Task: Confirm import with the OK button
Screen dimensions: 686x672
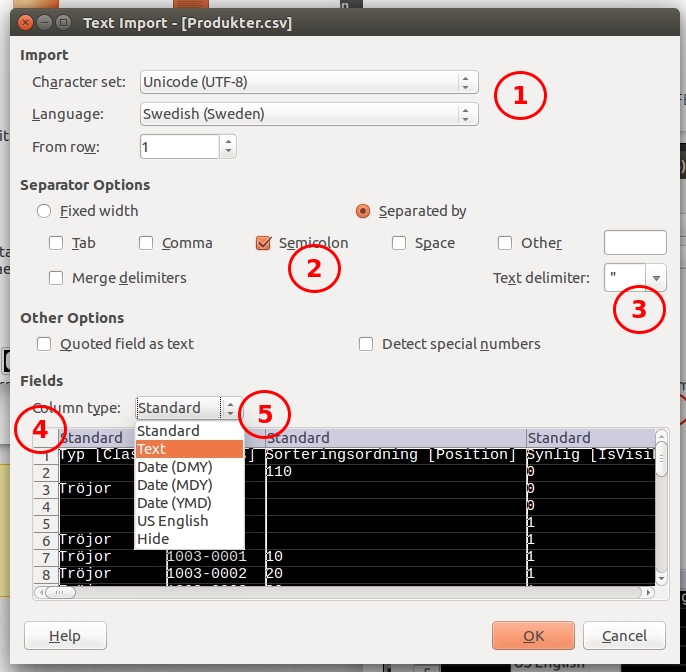Action: [x=533, y=636]
